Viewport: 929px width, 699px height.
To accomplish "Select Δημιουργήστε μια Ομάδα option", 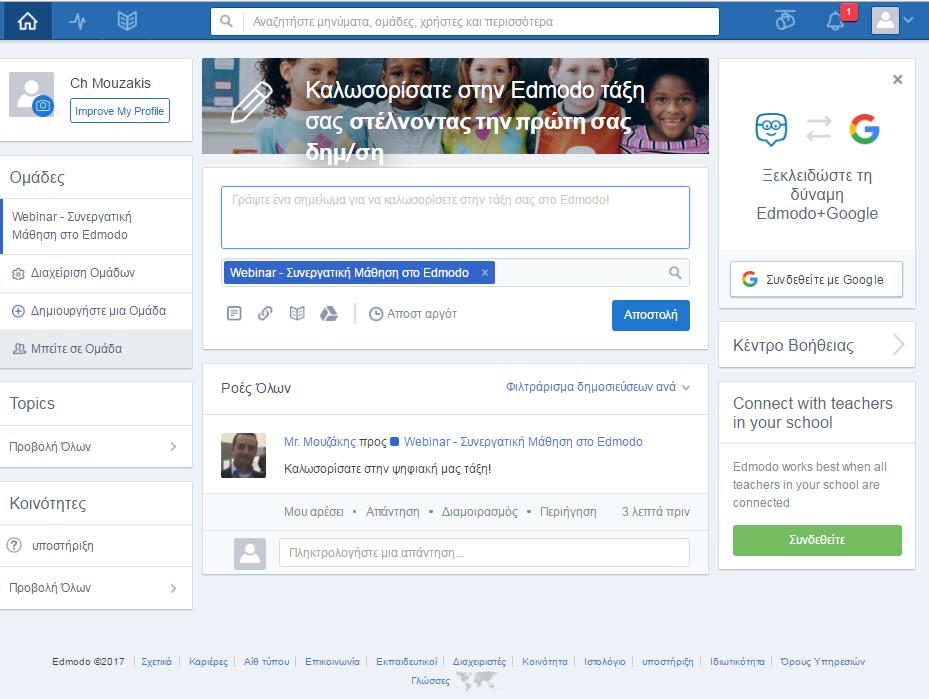I will click(x=96, y=311).
